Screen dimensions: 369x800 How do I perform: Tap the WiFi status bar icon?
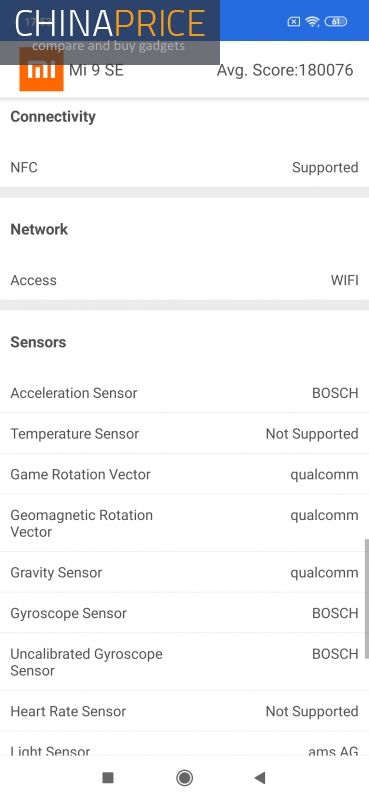(312, 21)
